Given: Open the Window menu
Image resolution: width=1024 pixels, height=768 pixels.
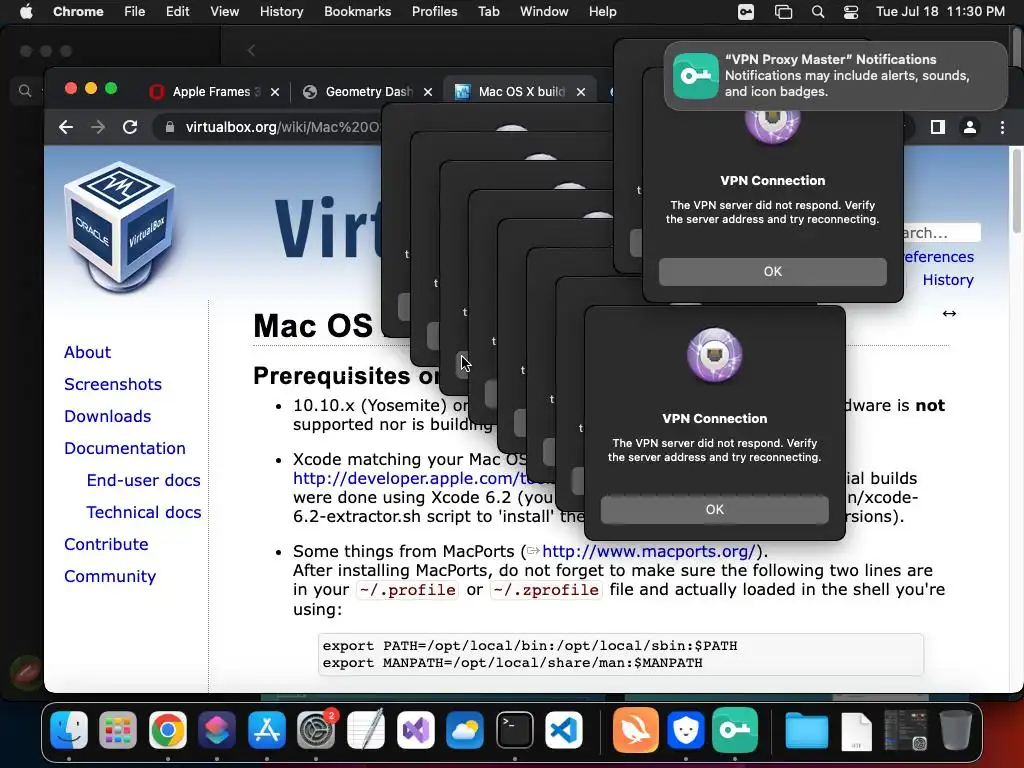Looking at the screenshot, I should click(x=544, y=11).
